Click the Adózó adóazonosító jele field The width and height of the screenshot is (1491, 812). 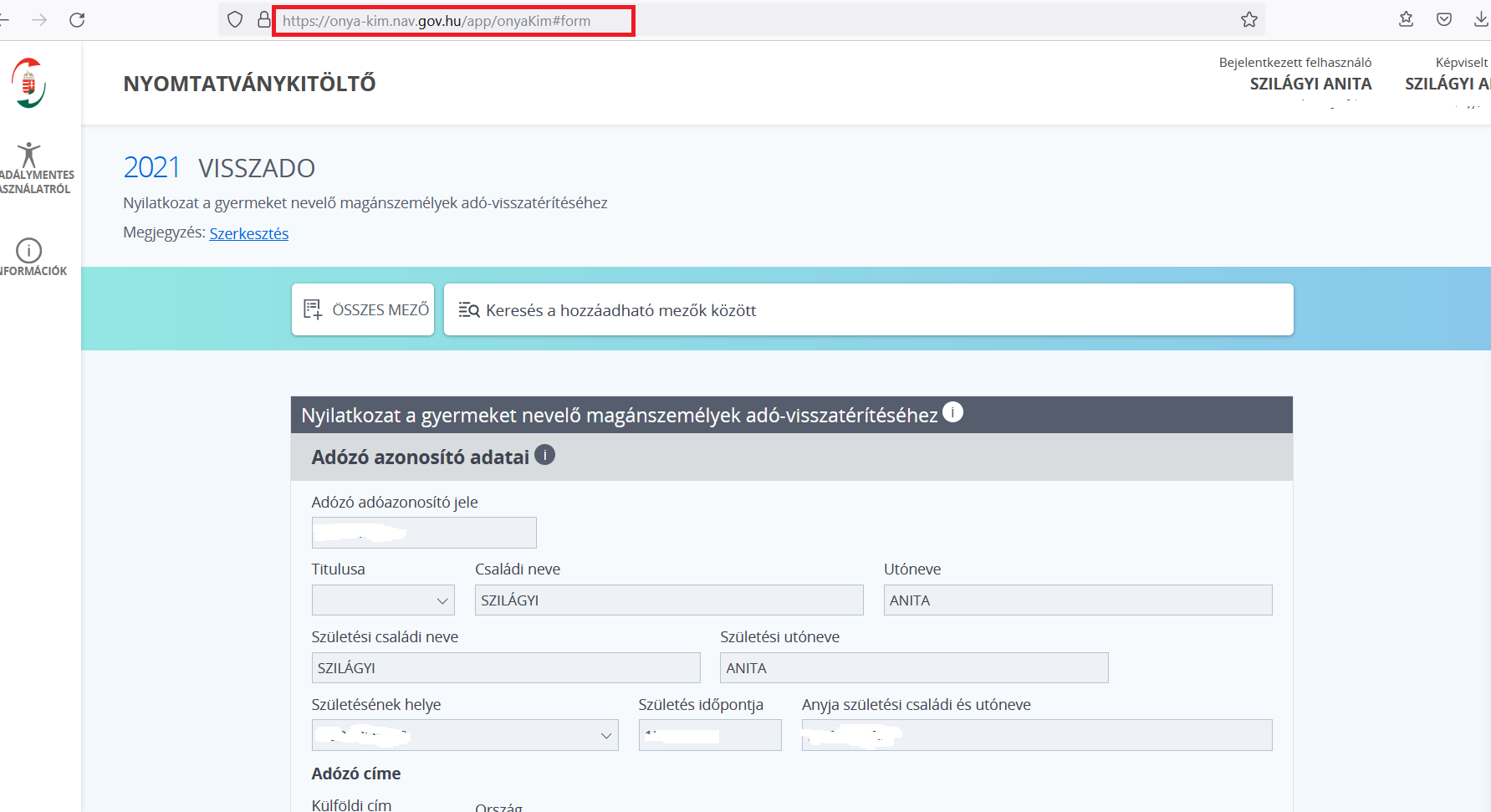tap(424, 534)
